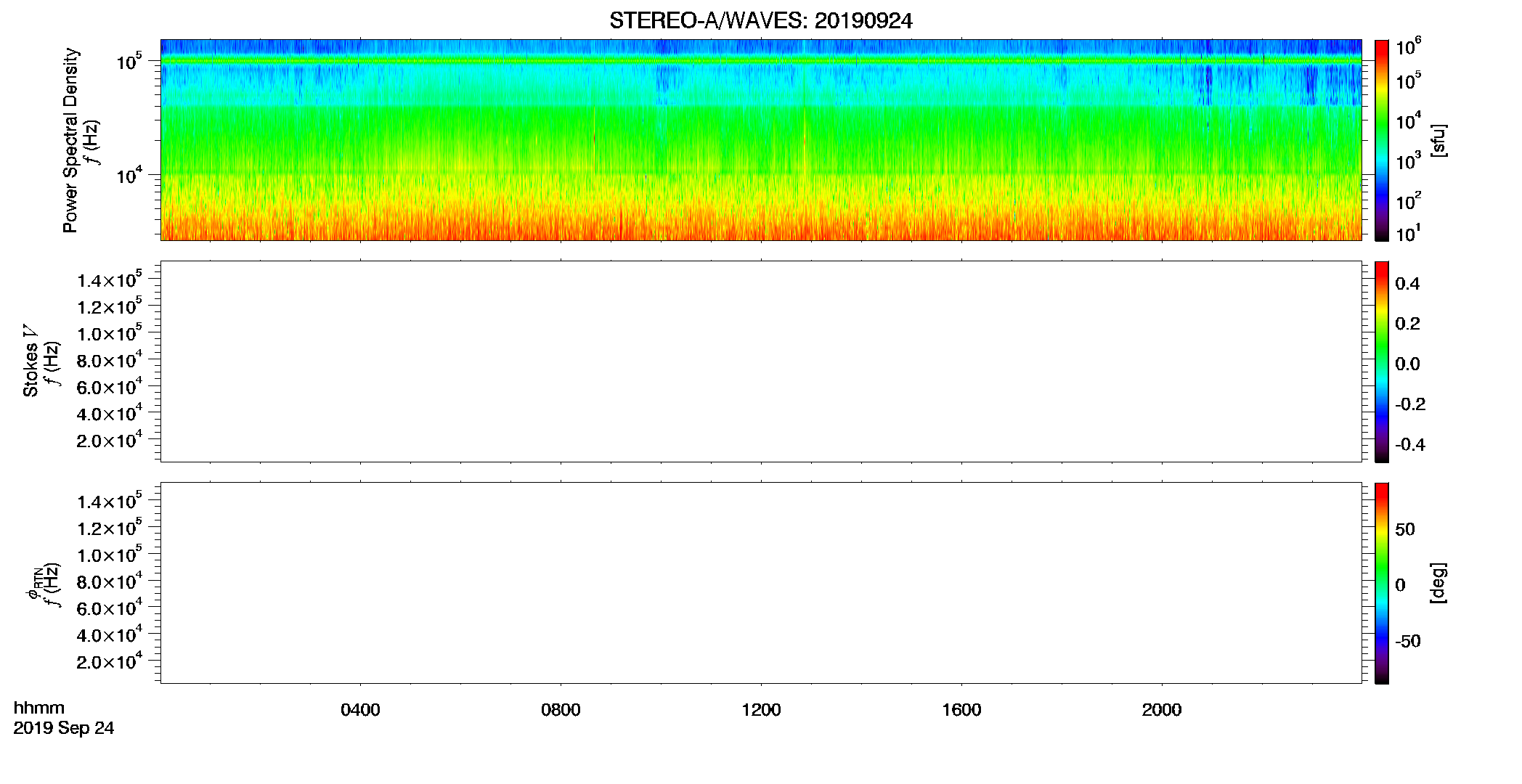Image resolution: width=1522 pixels, height=784 pixels.
Task: Select the 0.4 label on the Stokes V colorbar
Action: (1407, 283)
